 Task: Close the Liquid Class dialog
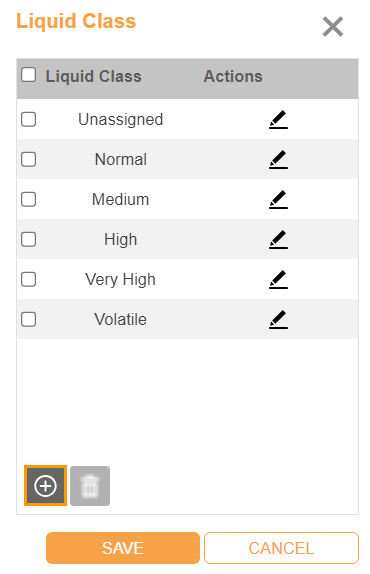click(x=333, y=26)
